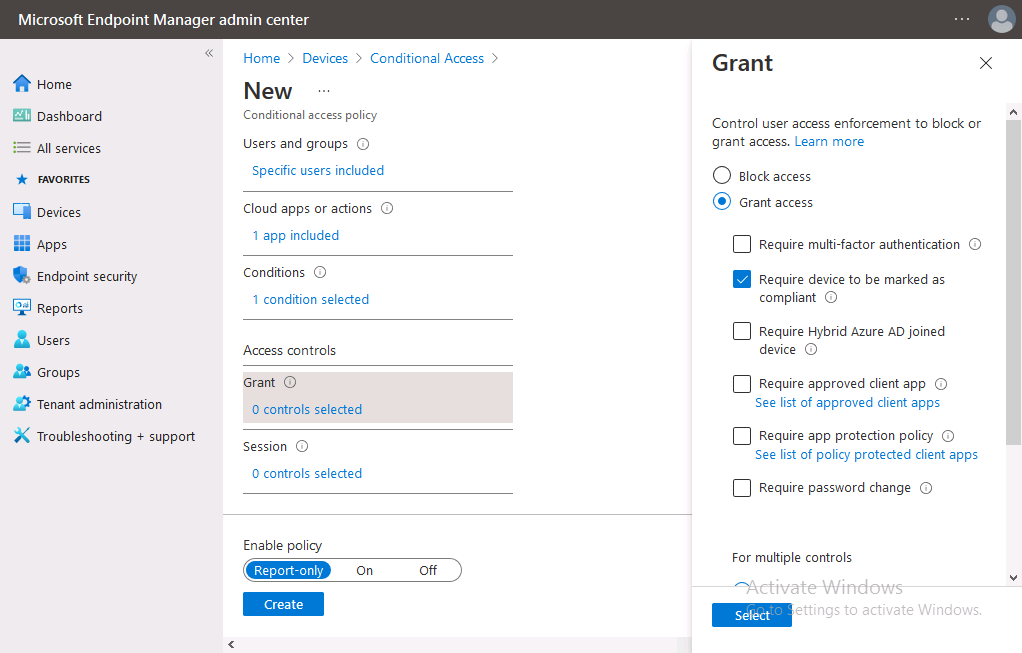Click the Troubleshooting + support tools icon
This screenshot has height=653, width=1022.
click(x=22, y=435)
